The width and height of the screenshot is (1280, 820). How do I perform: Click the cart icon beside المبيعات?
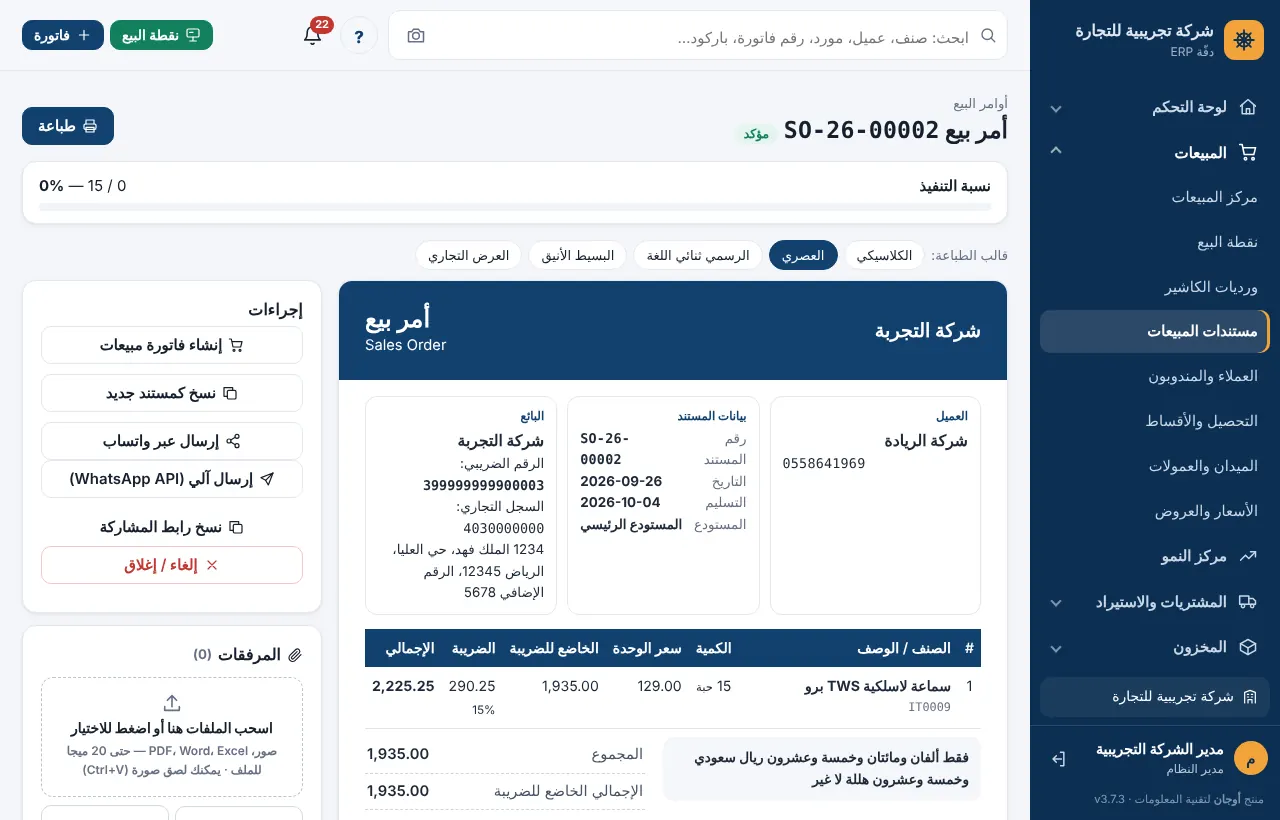1247,153
